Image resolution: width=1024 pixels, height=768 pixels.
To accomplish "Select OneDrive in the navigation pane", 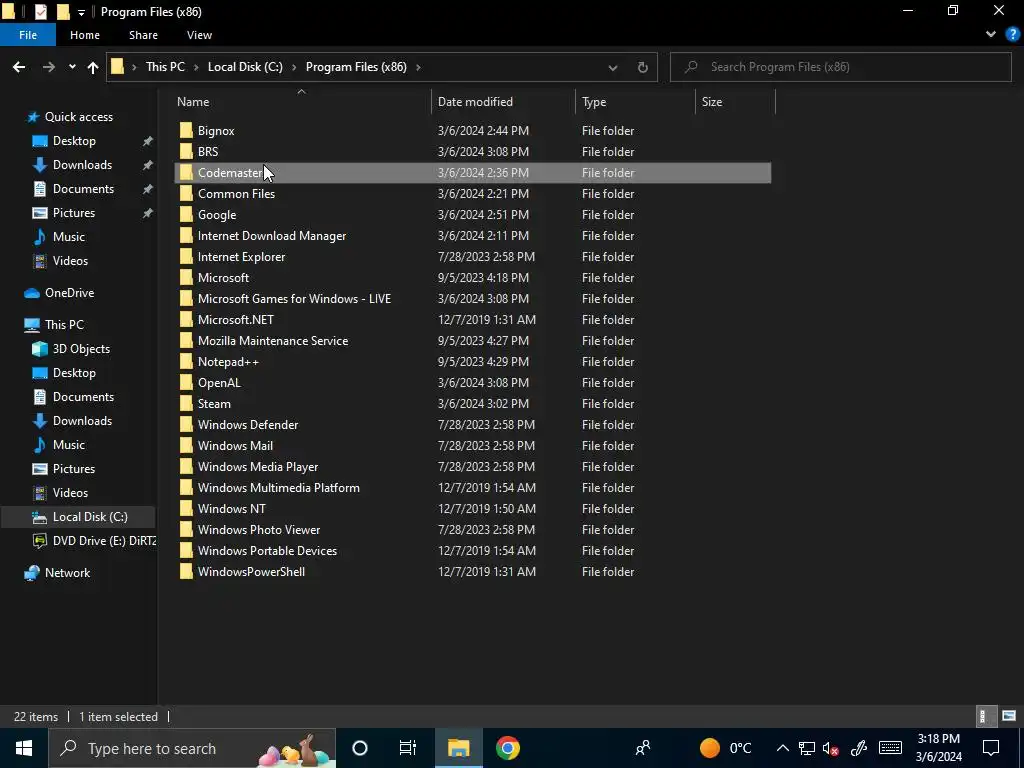I will (x=69, y=293).
